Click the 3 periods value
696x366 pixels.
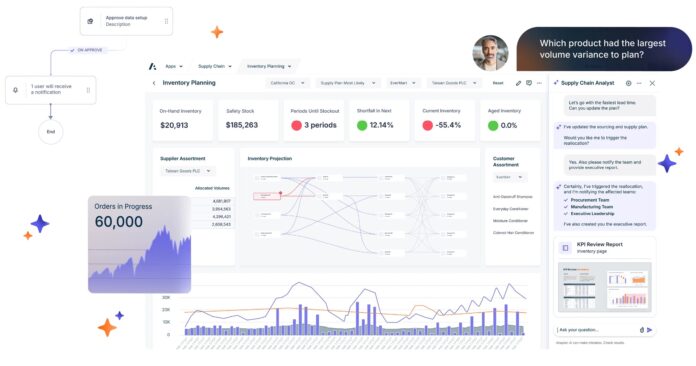click(x=320, y=126)
